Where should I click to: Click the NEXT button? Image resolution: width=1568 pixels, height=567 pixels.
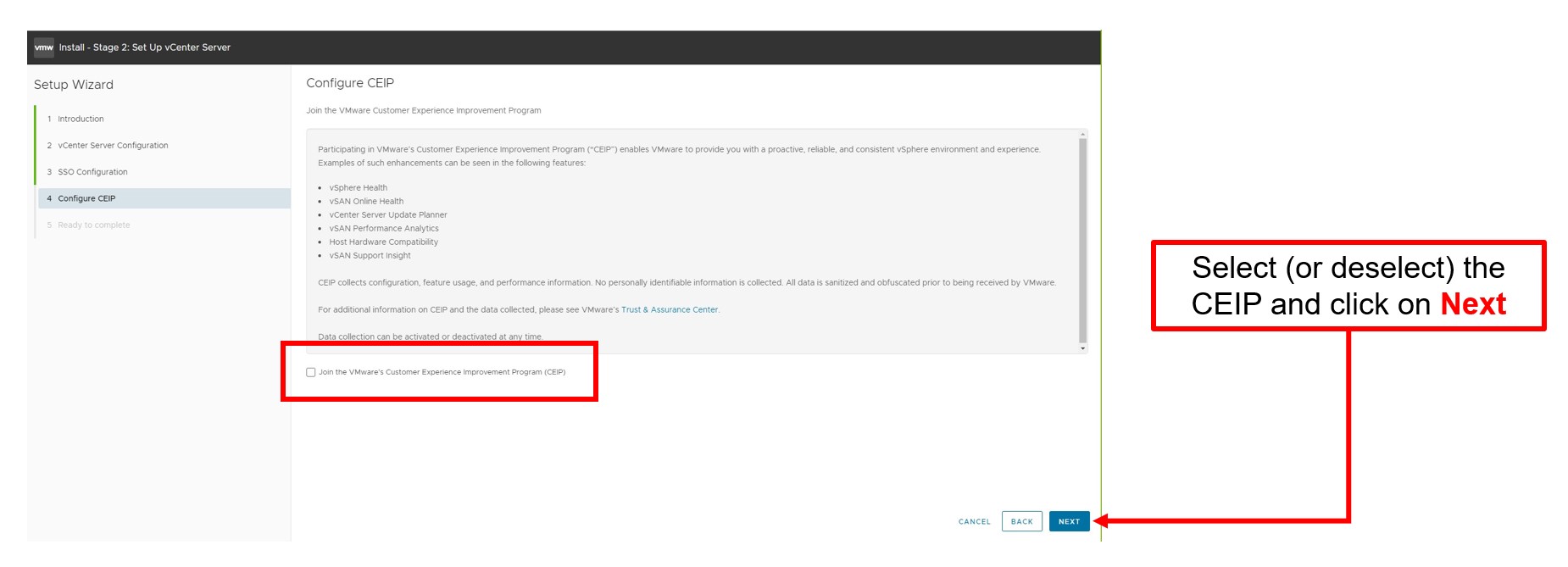point(1069,521)
